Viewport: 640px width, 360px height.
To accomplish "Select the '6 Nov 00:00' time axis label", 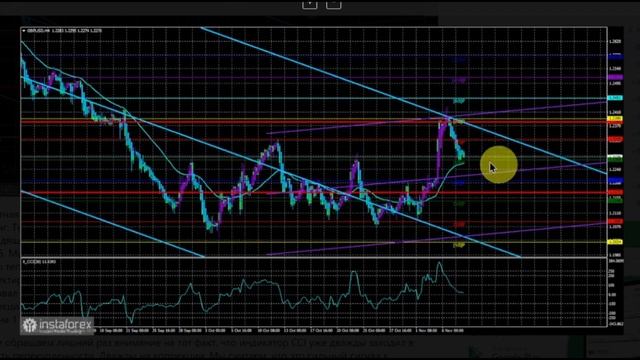I will pos(453,330).
